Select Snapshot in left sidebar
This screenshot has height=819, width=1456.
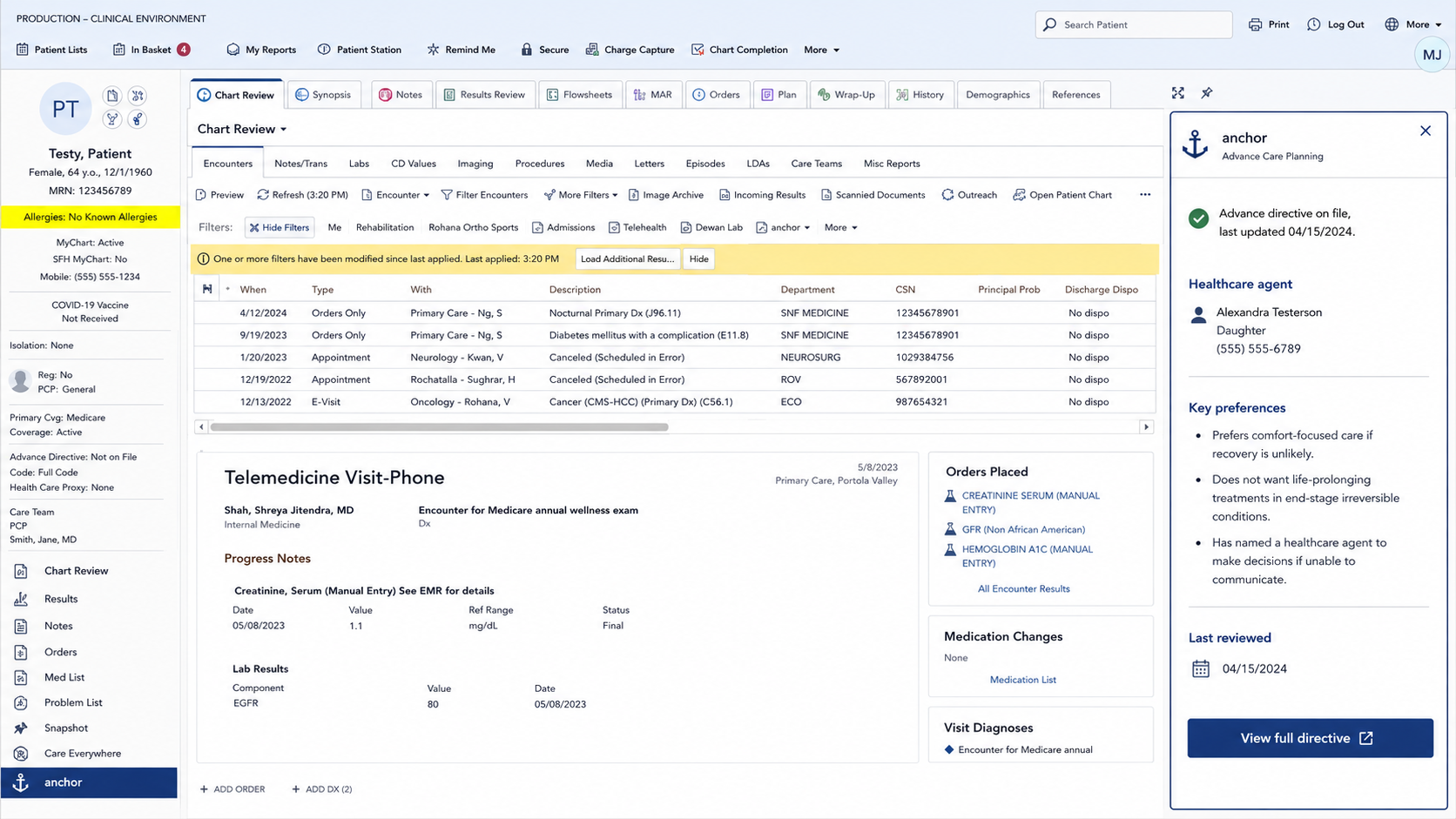(66, 728)
